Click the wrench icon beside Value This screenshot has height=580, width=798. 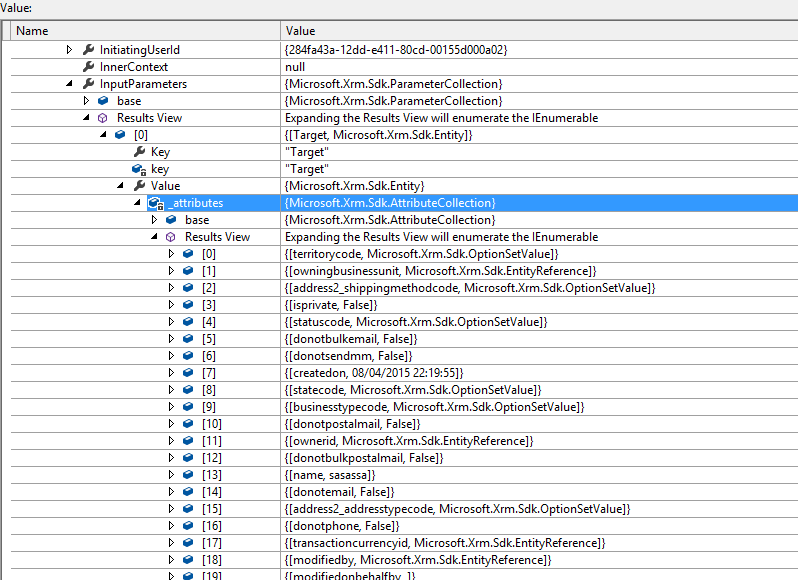(x=139, y=186)
